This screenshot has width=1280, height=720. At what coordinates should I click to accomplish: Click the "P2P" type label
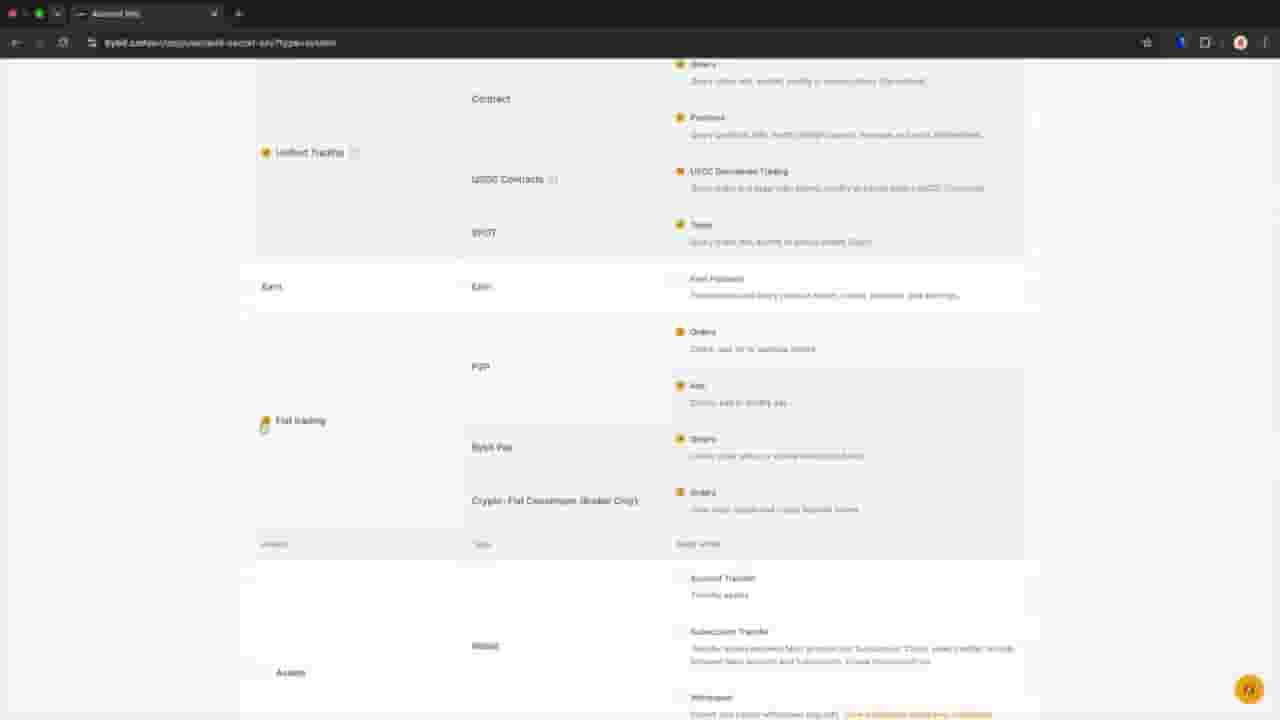[481, 367]
